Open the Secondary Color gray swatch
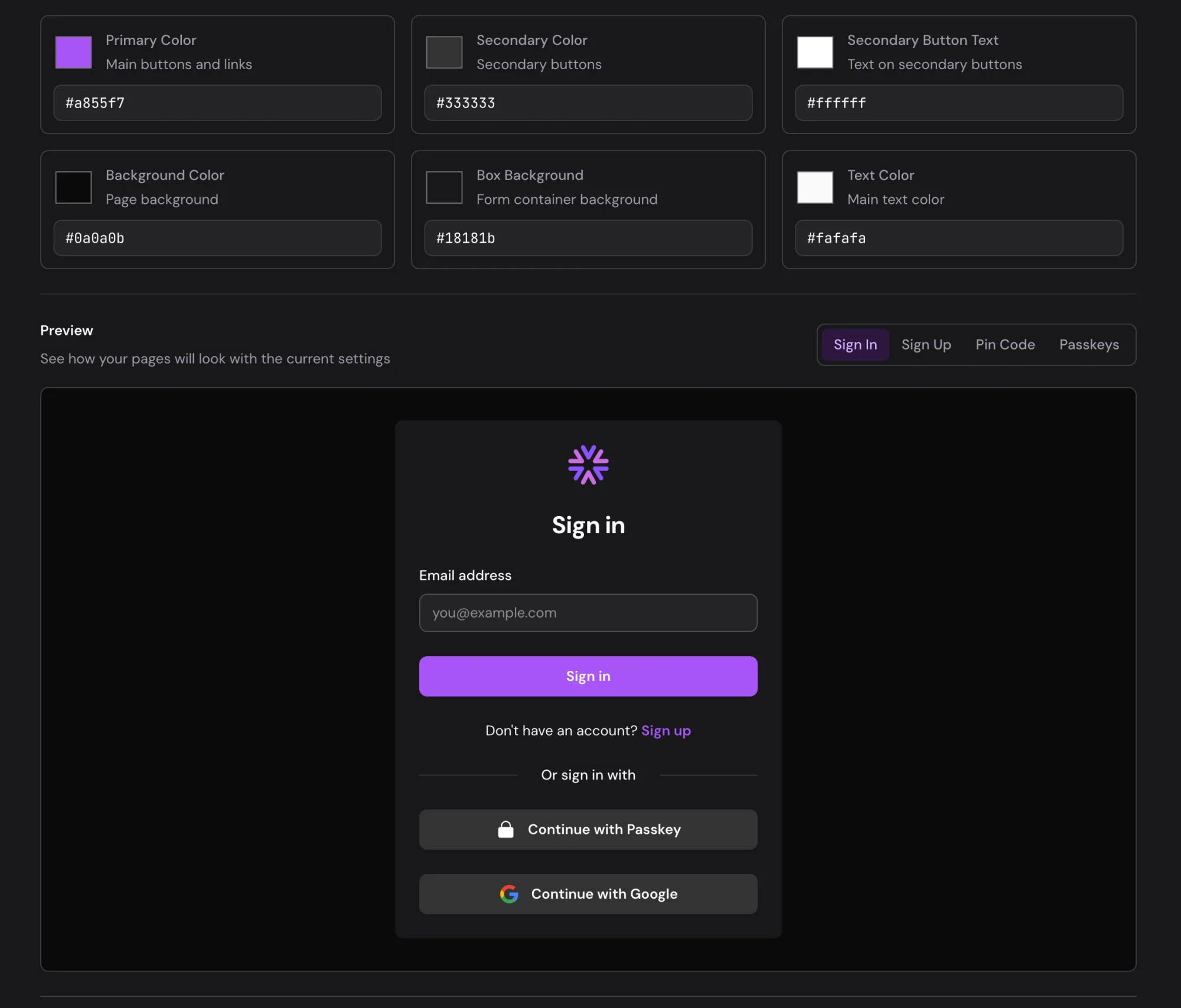 point(444,52)
